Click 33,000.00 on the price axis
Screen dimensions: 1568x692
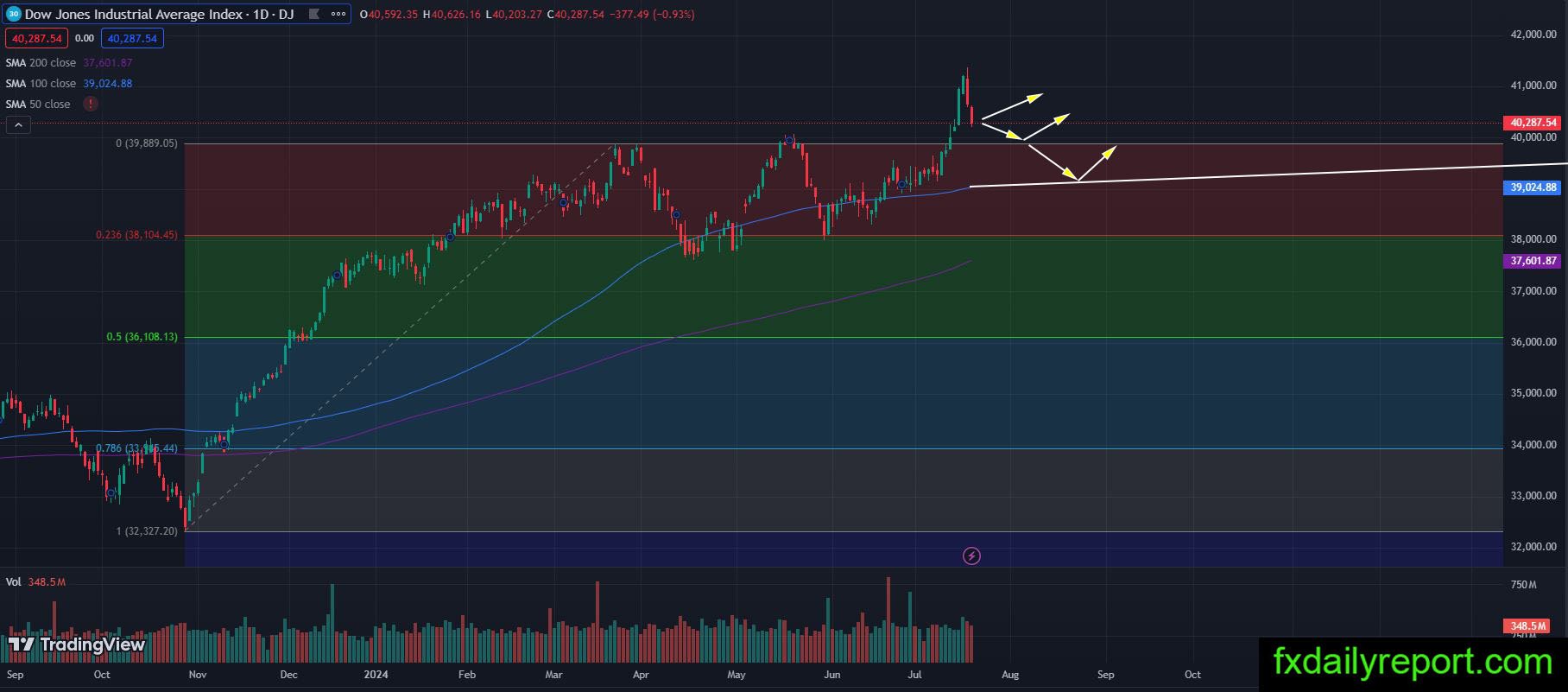tap(1533, 496)
